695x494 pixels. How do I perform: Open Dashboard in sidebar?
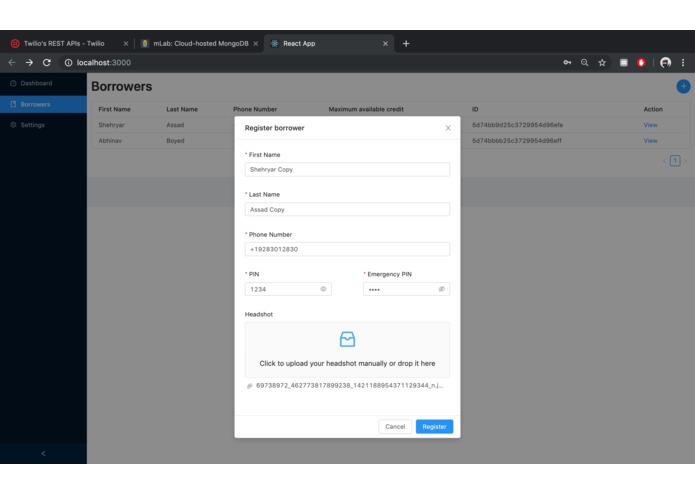[x=43, y=83]
